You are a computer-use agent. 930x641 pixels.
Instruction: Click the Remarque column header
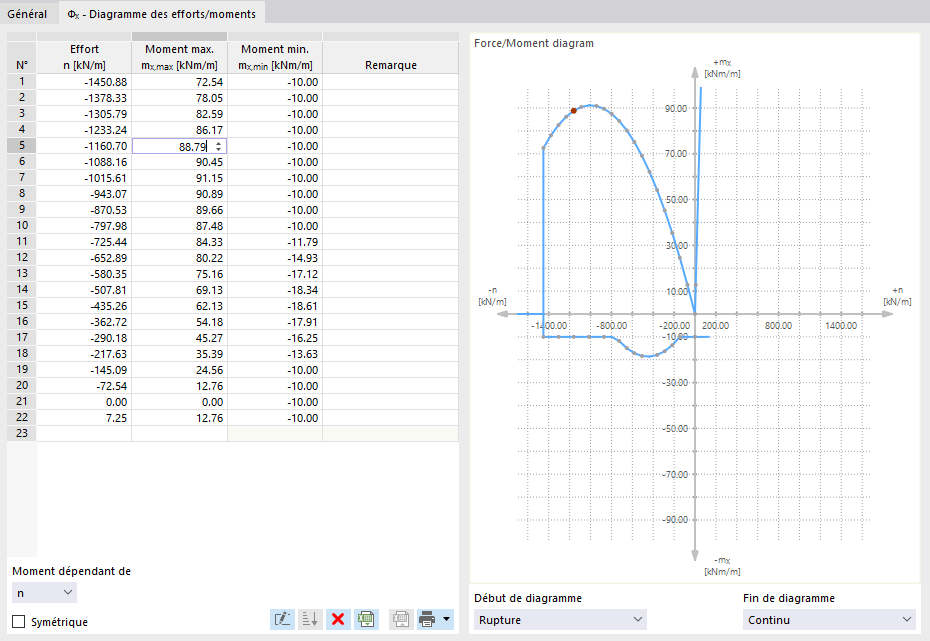pyautogui.click(x=391, y=57)
